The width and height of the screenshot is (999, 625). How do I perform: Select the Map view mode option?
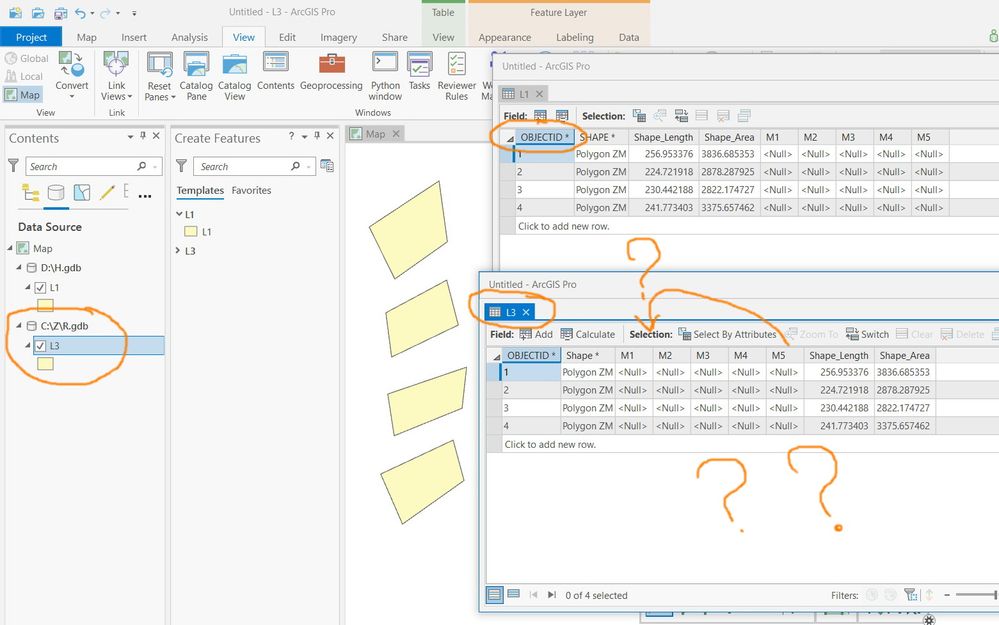coord(22,95)
